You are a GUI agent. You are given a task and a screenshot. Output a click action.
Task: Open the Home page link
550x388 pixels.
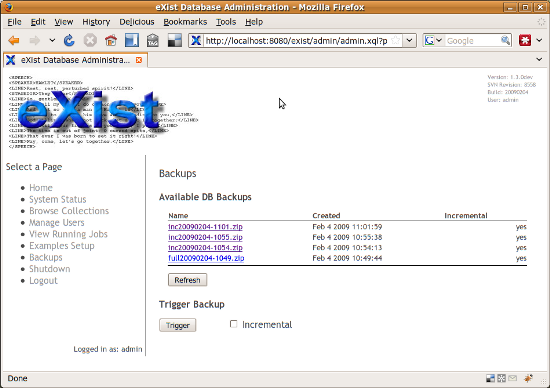pyautogui.click(x=41, y=188)
